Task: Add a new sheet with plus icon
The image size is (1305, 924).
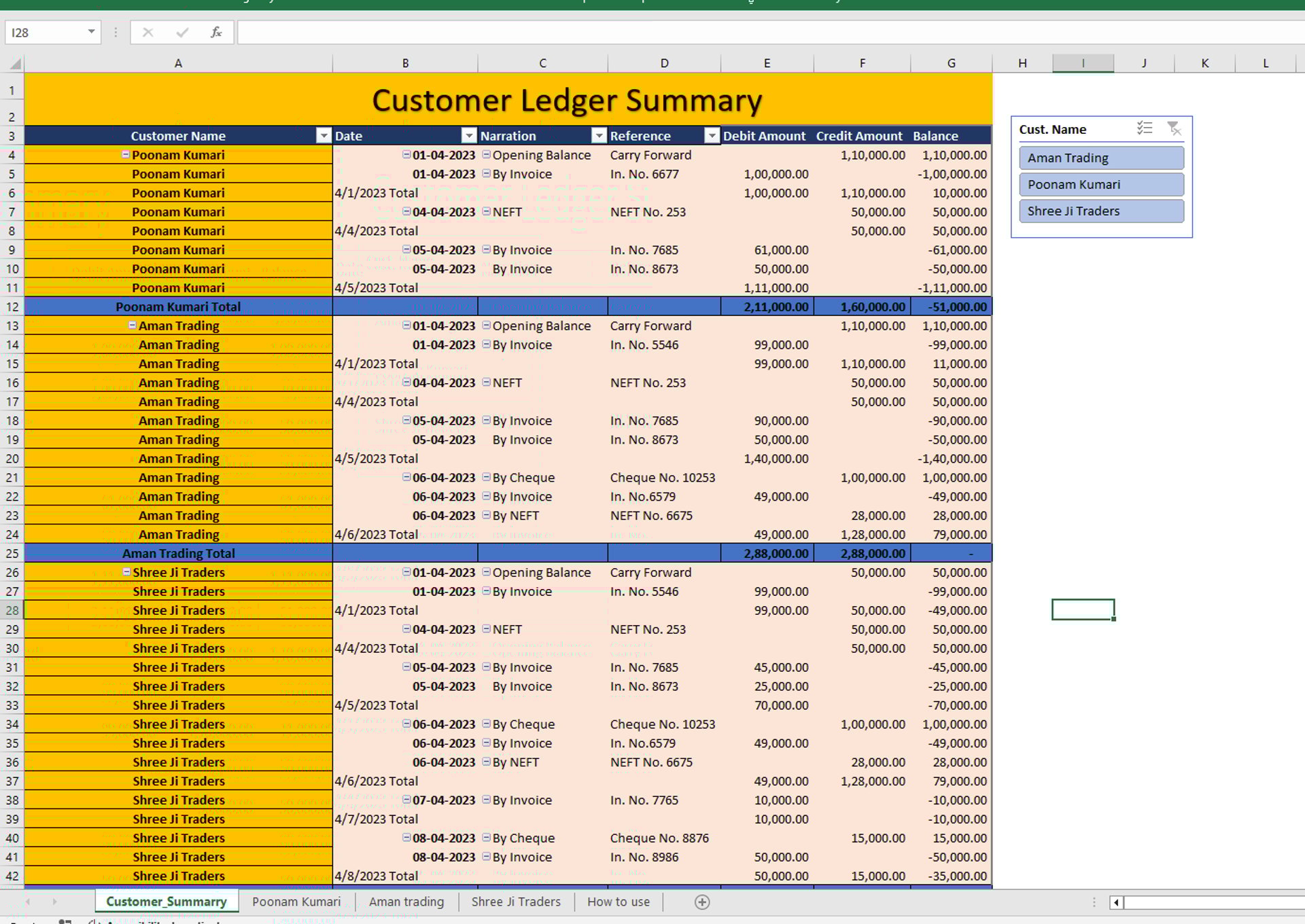Action: point(702,902)
